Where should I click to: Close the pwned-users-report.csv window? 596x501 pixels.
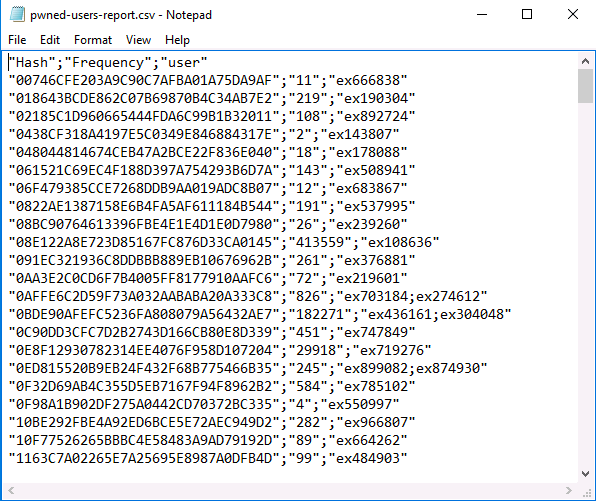click(x=573, y=14)
